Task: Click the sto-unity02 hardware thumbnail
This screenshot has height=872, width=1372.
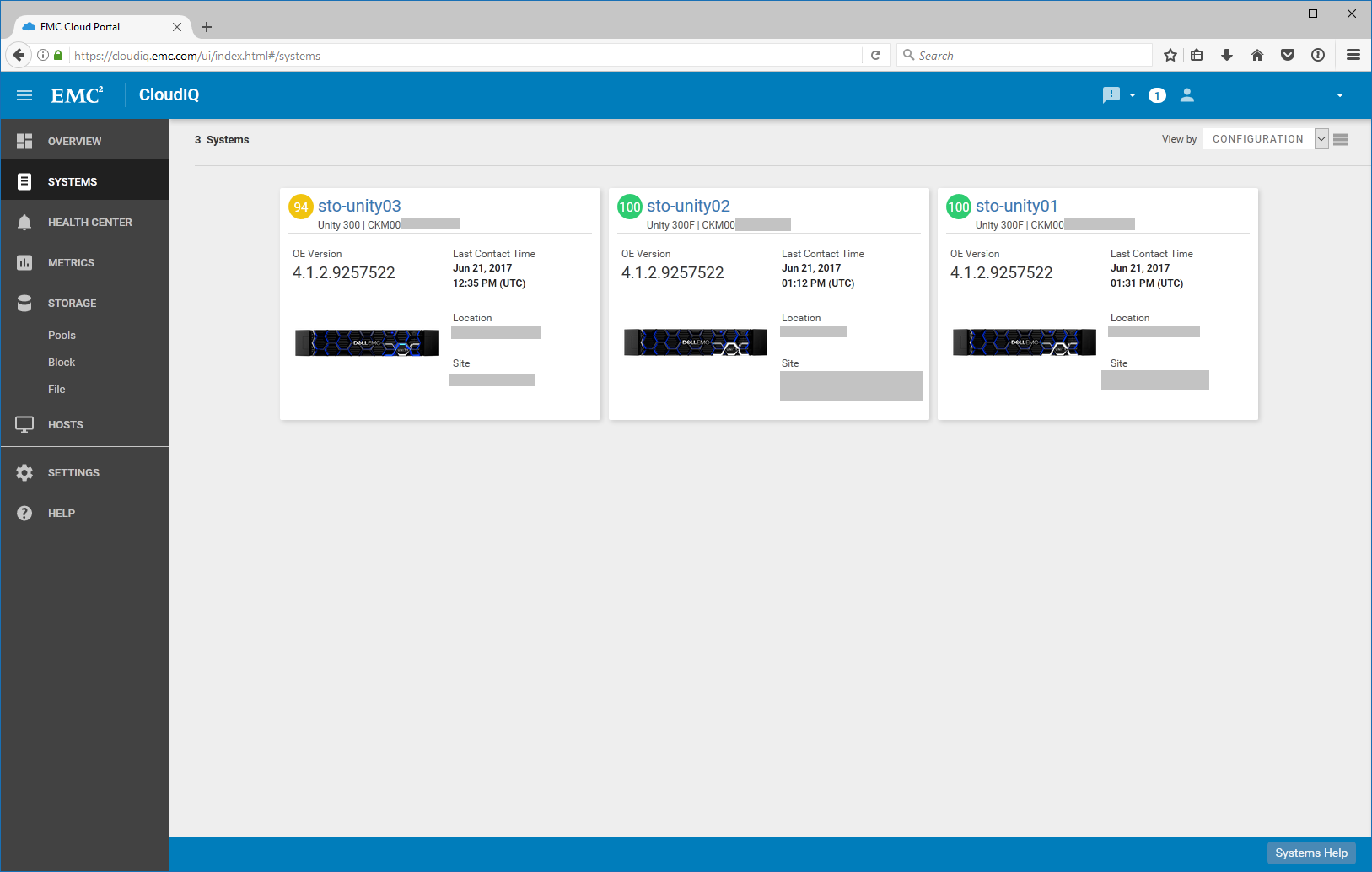Action: point(695,342)
